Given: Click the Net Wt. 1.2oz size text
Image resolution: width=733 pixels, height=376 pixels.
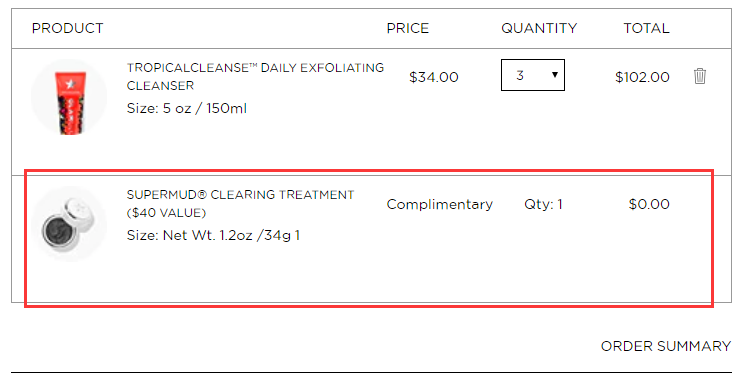Looking at the screenshot, I should (x=213, y=235).
